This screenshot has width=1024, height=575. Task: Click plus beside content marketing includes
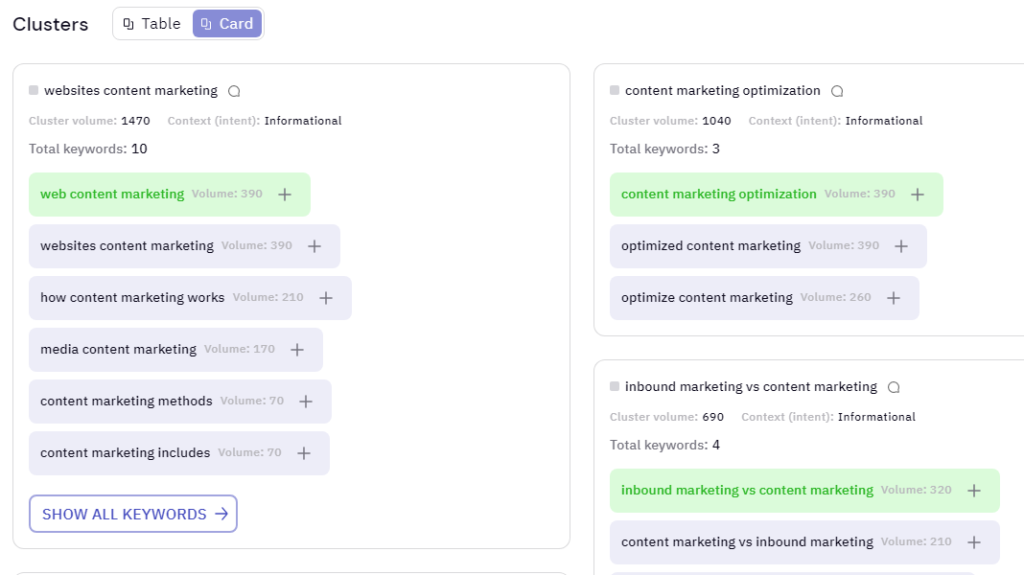(304, 453)
